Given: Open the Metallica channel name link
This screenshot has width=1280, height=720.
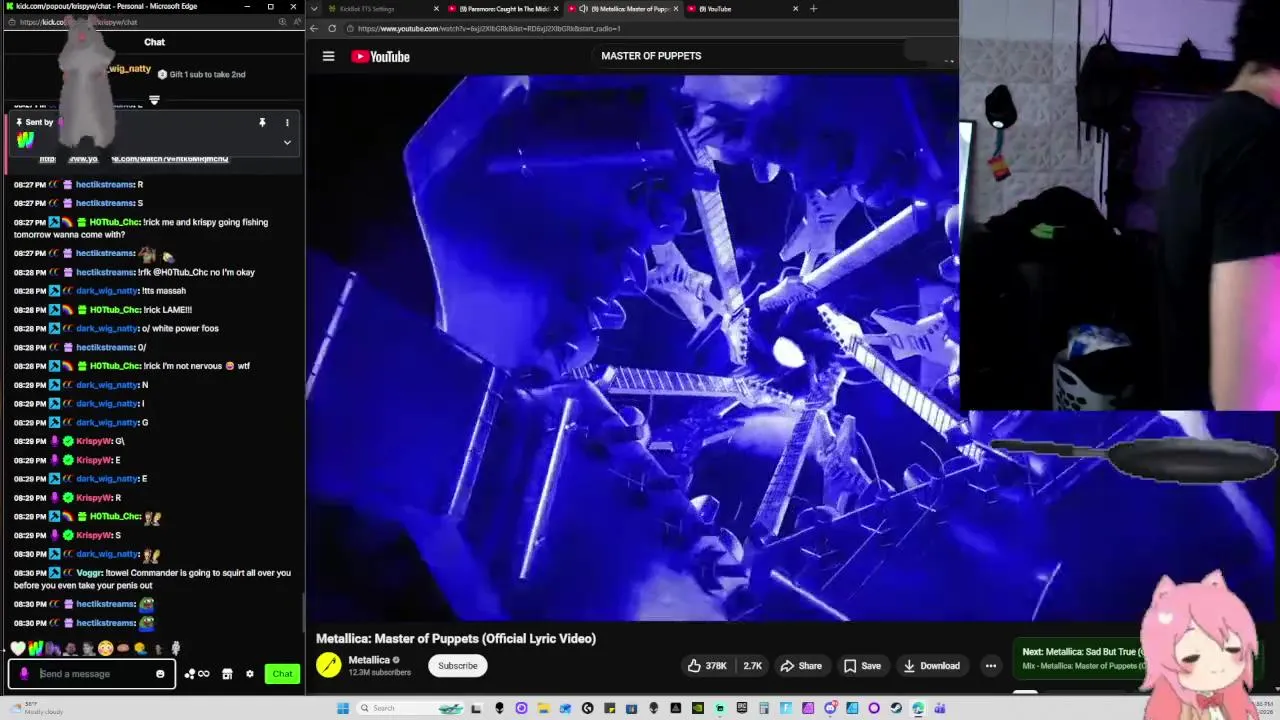Looking at the screenshot, I should 369,660.
